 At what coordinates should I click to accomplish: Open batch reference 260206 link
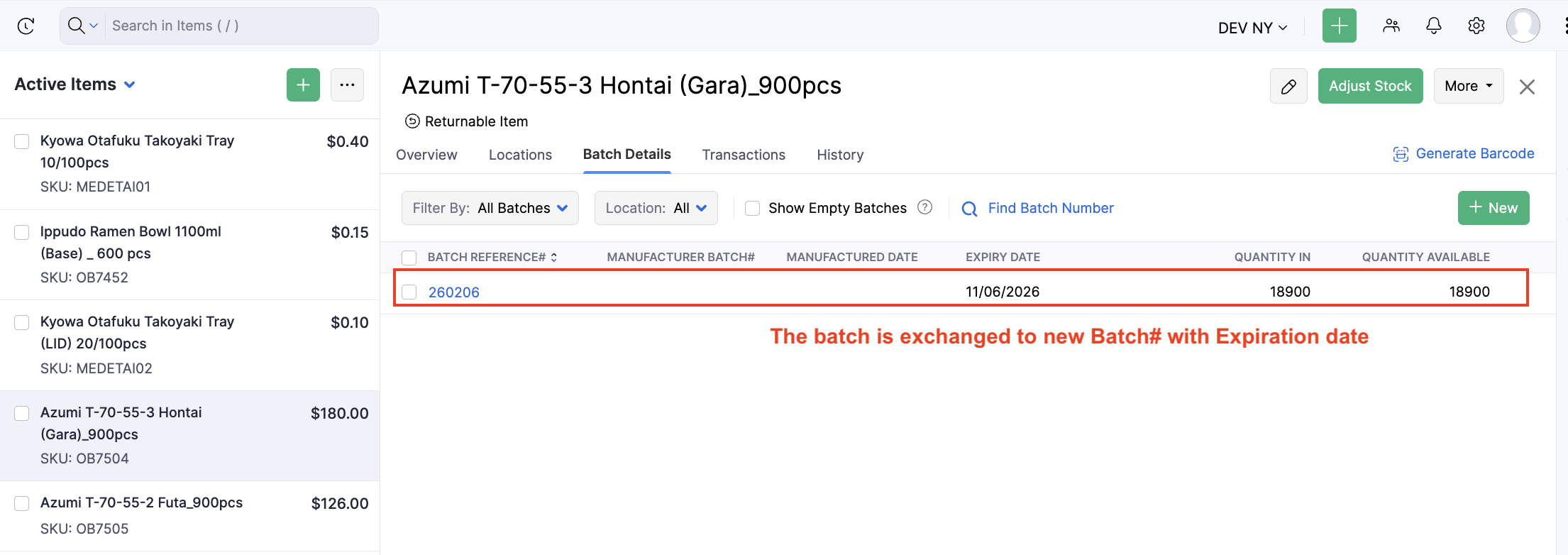coord(454,292)
